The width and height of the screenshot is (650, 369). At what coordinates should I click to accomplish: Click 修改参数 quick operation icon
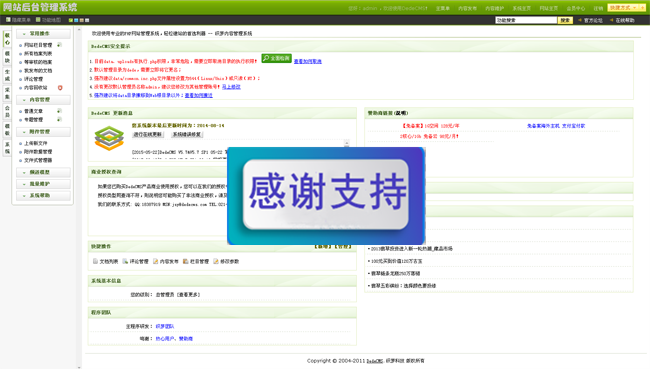(216, 261)
